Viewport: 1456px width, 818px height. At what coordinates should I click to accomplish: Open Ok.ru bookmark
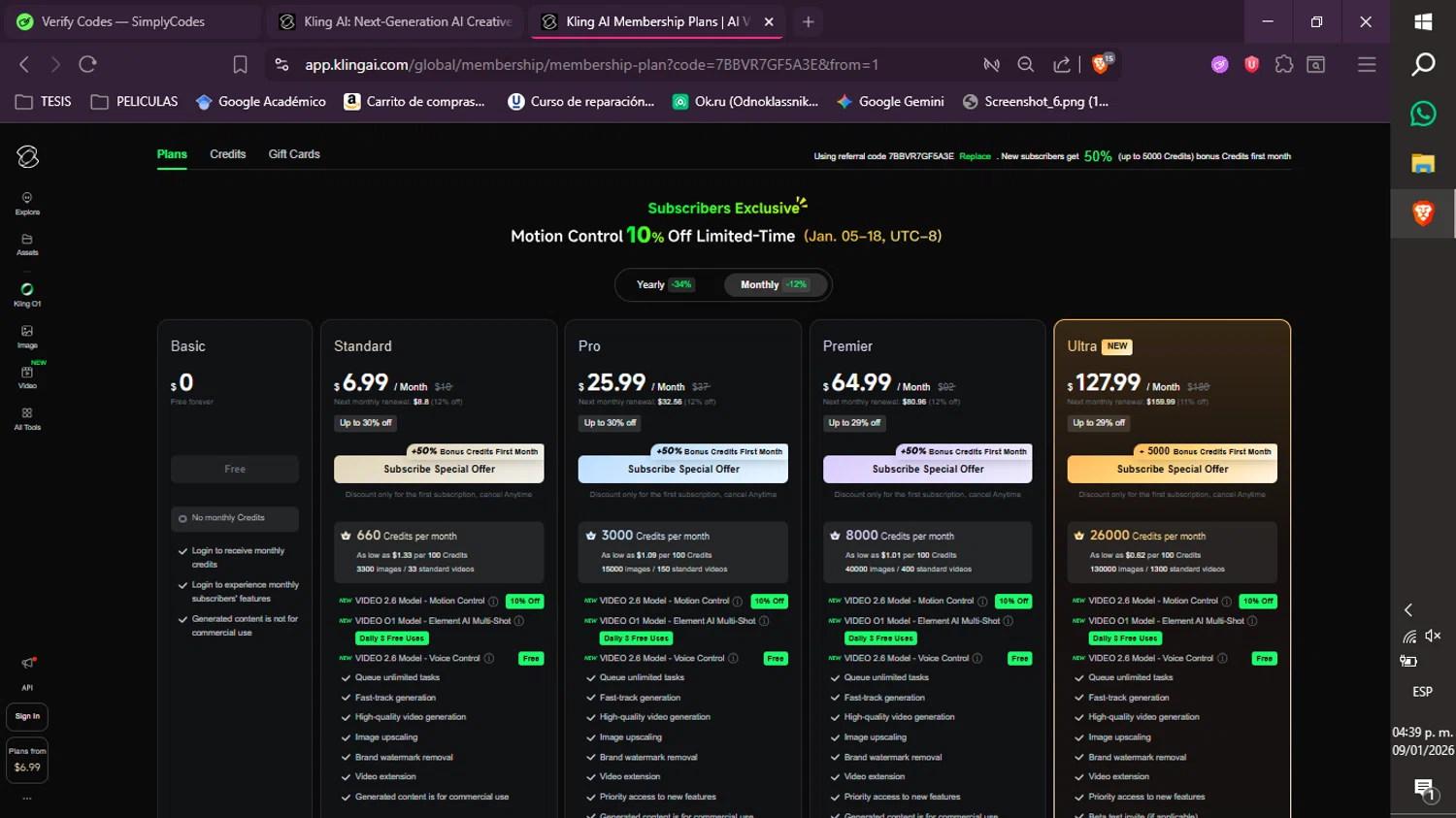[745, 101]
